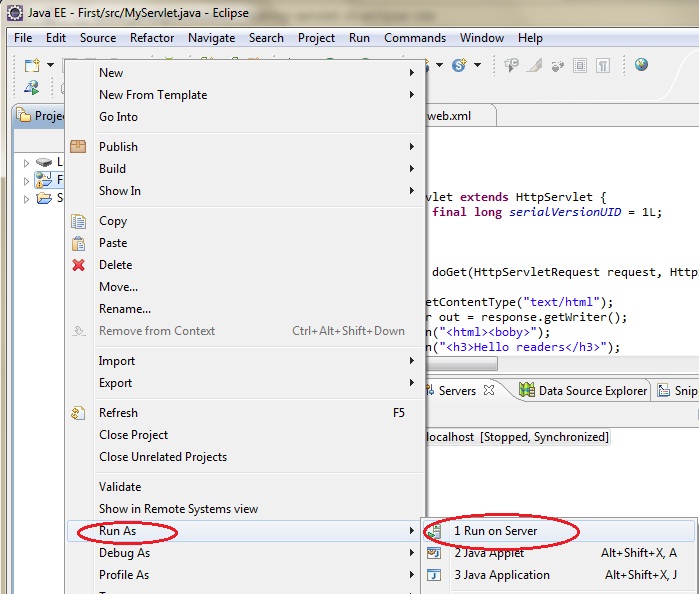Screen dimensions: 699x594
Task: Open the Import submenu
Action: [245, 361]
